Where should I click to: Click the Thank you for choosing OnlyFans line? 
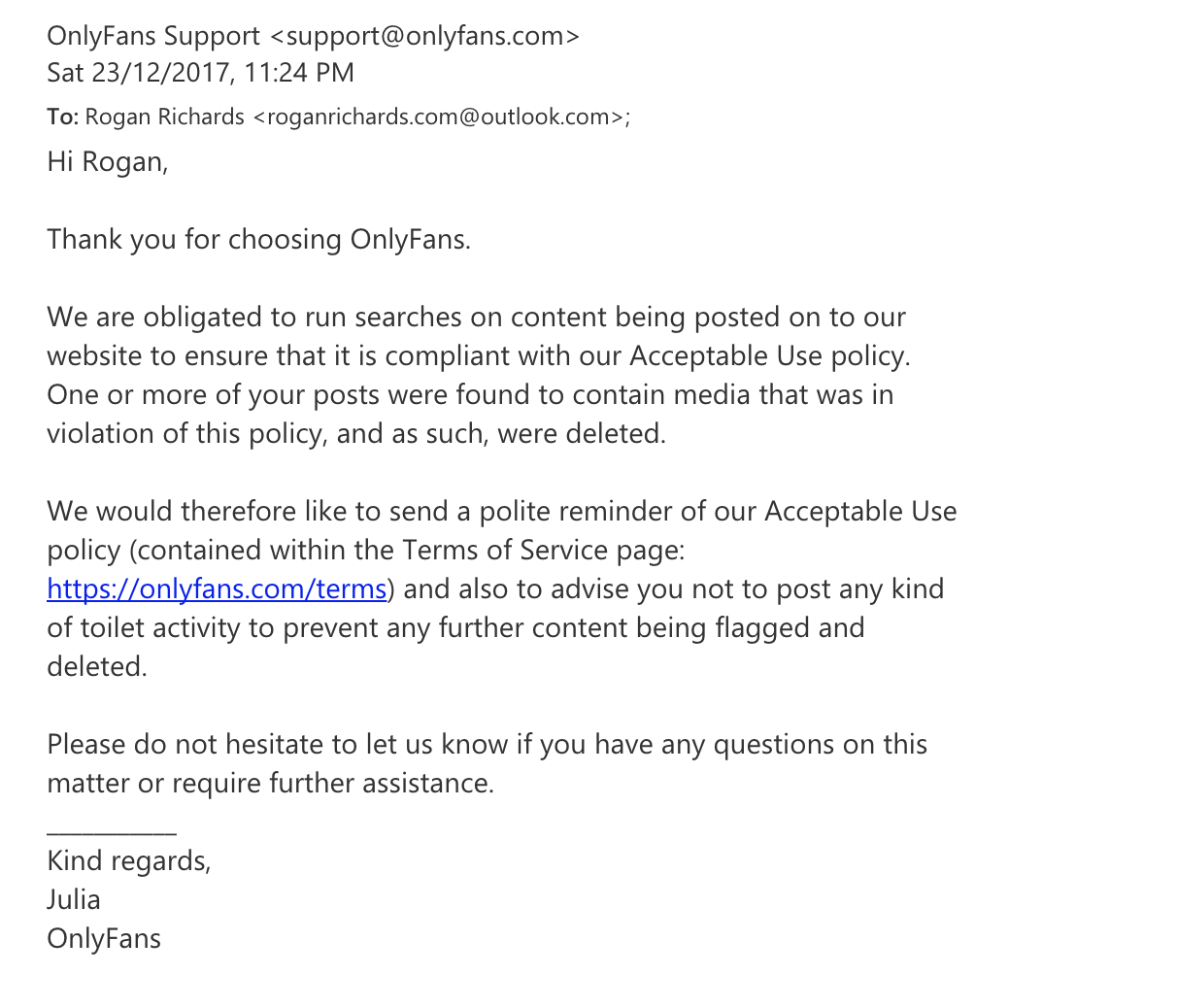tap(258, 239)
